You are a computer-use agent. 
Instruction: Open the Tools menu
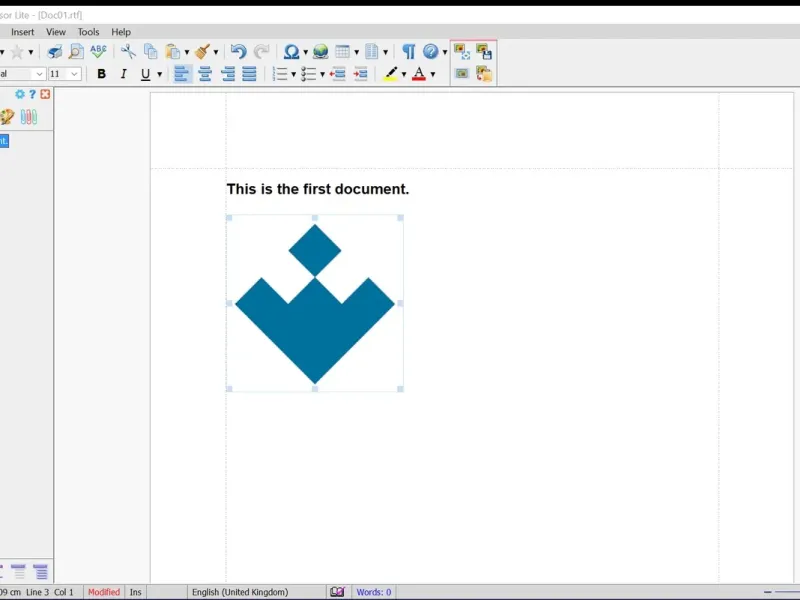pos(88,32)
